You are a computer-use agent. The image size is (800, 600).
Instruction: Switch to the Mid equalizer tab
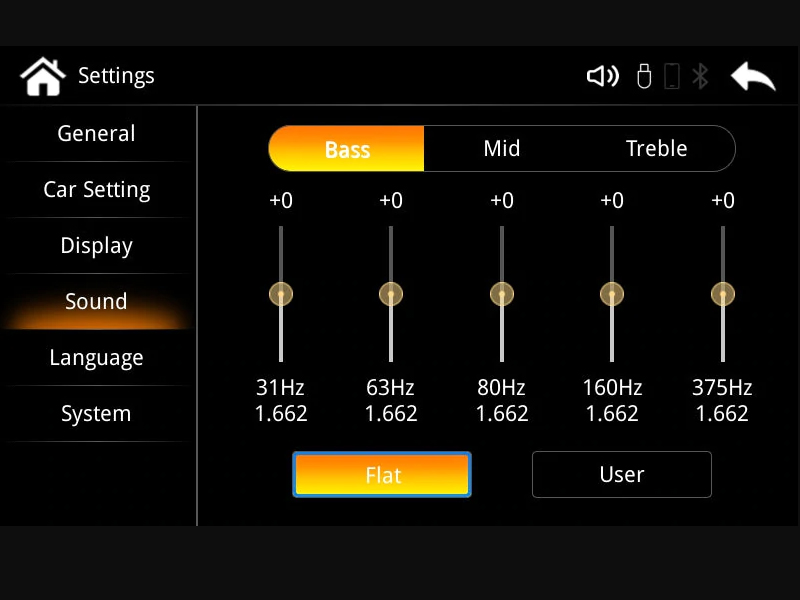(x=501, y=149)
